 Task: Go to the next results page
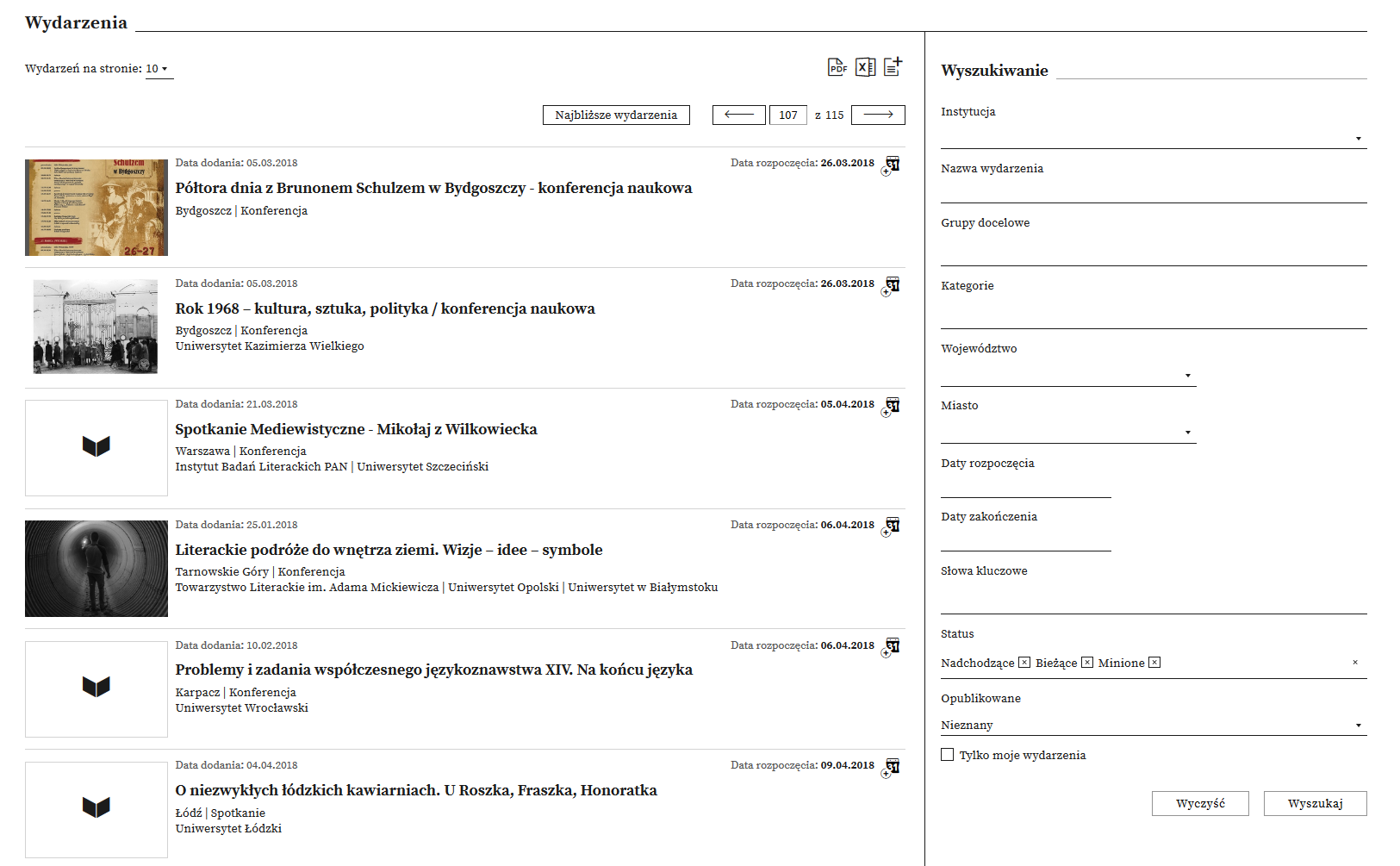click(x=878, y=115)
